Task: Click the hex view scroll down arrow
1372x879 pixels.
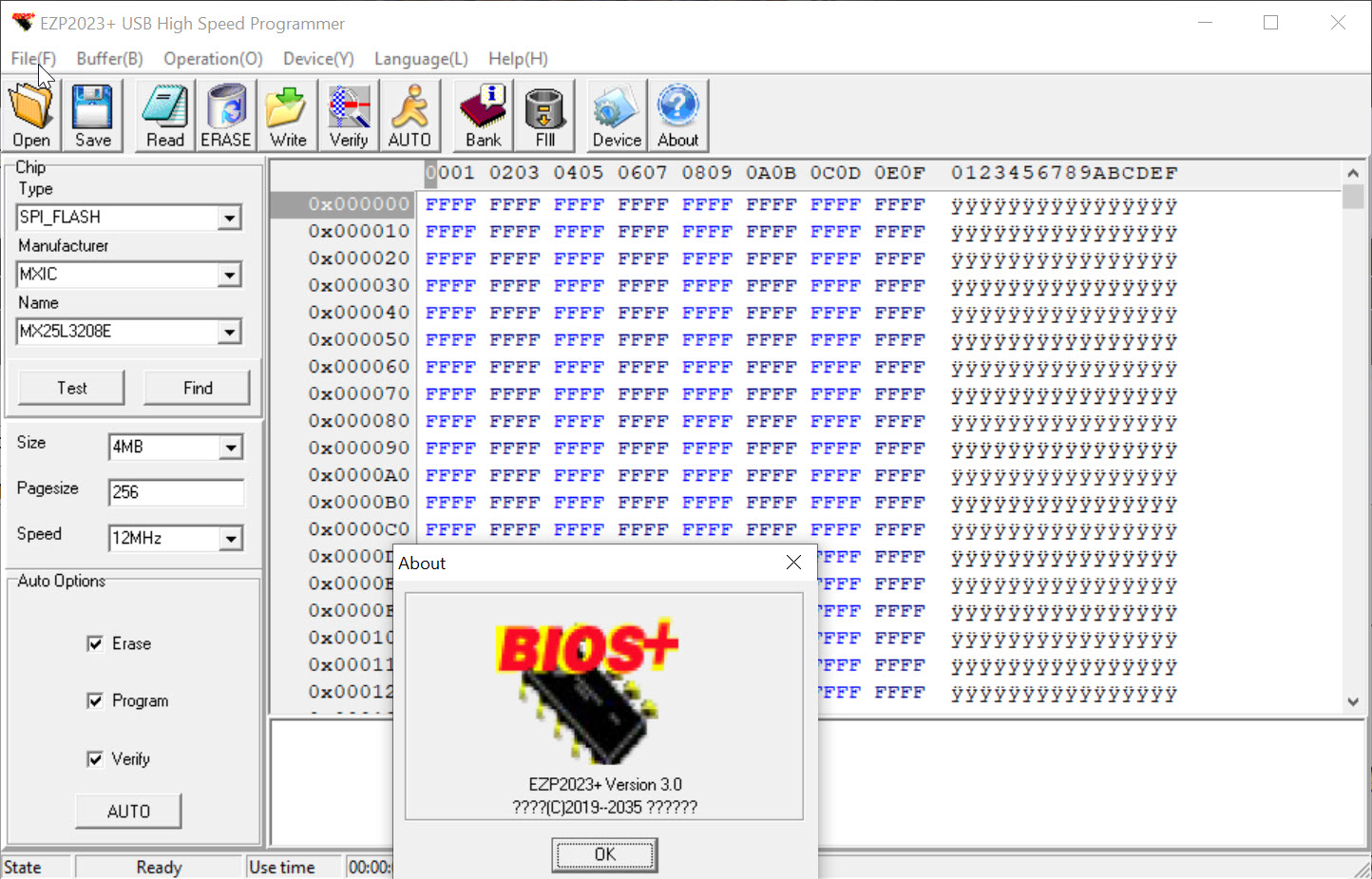Action: point(1353,701)
